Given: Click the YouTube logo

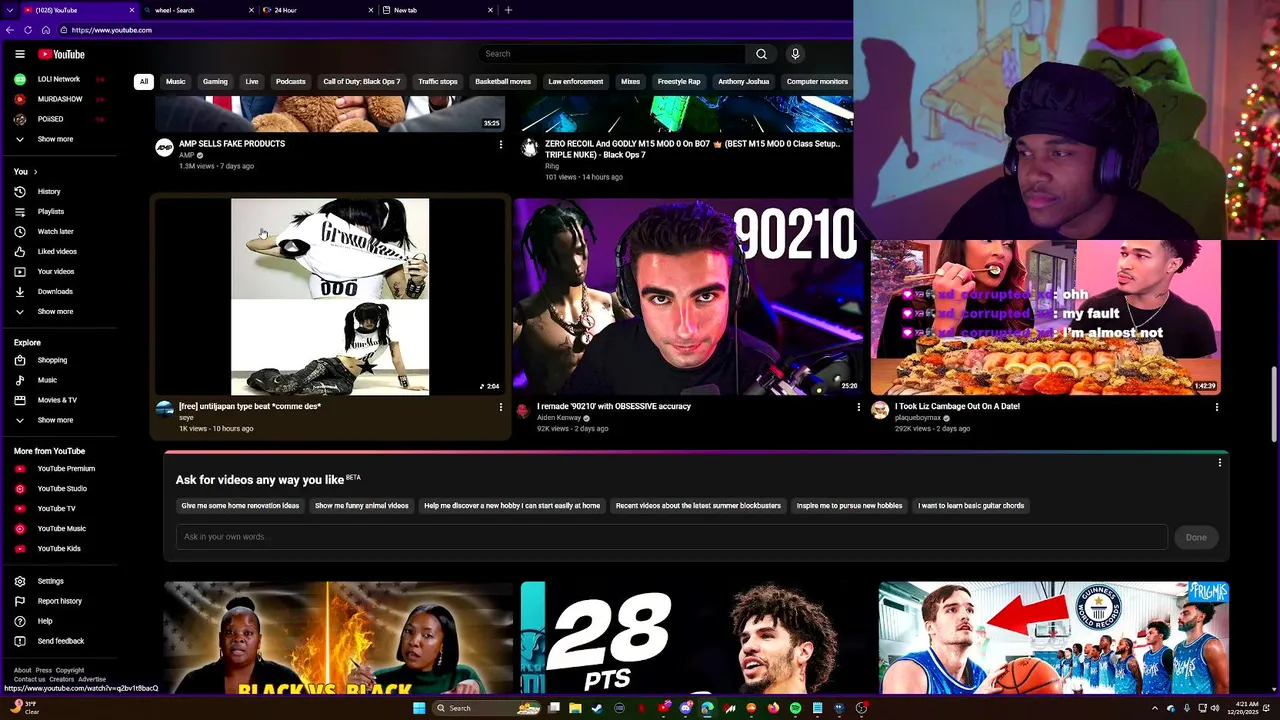Looking at the screenshot, I should point(61,54).
